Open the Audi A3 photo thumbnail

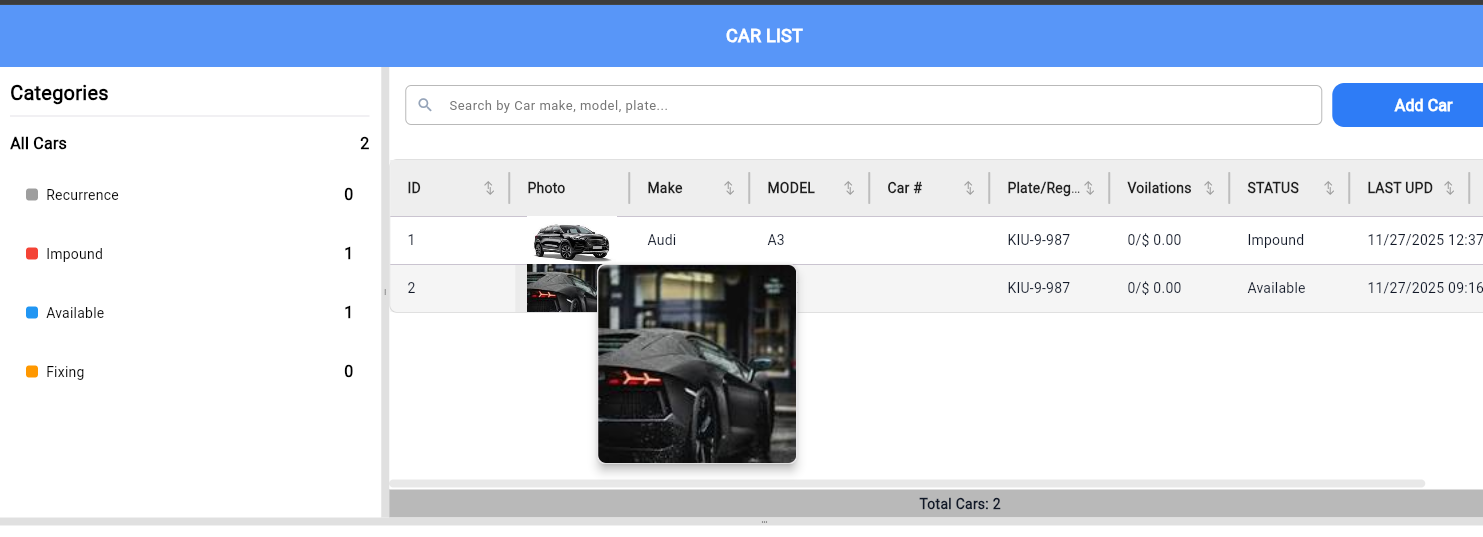(x=571, y=241)
